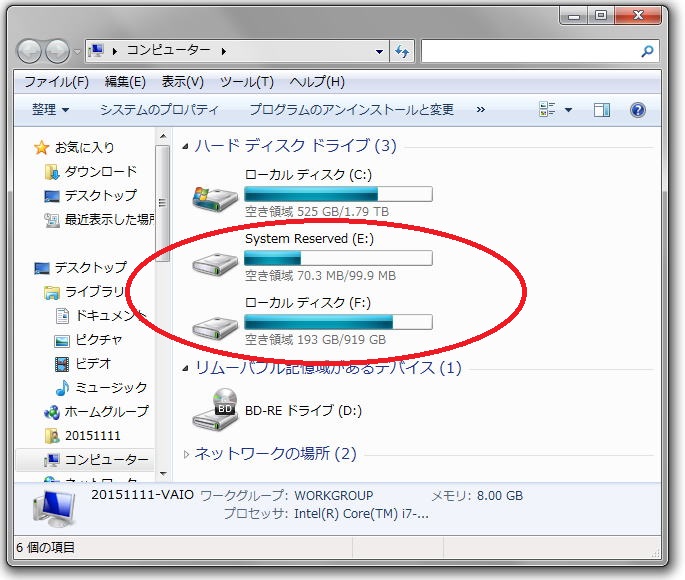The image size is (685, 580).
Task: Click the Back navigation arrow button
Action: [30, 51]
